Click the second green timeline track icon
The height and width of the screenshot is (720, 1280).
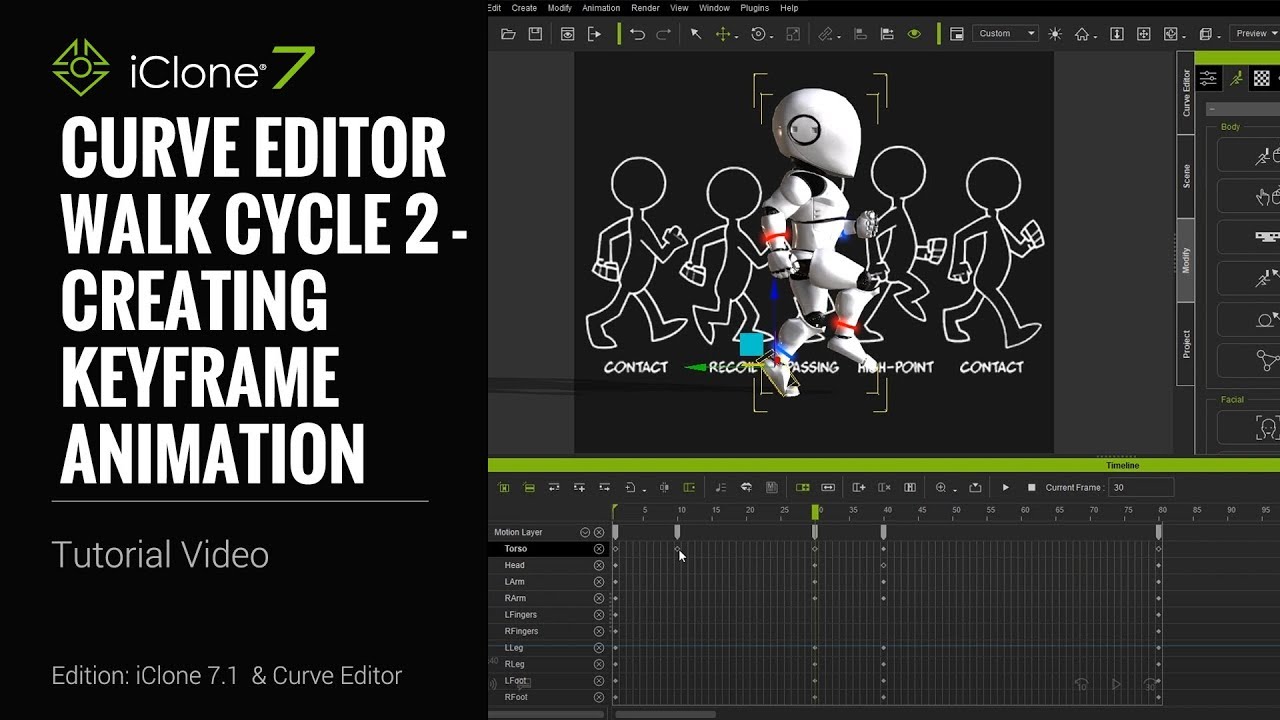[529, 488]
